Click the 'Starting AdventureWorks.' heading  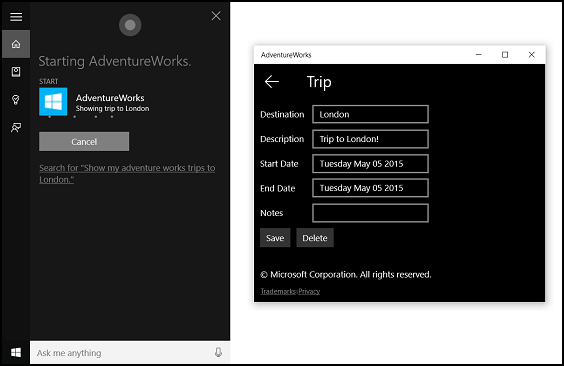tap(115, 61)
